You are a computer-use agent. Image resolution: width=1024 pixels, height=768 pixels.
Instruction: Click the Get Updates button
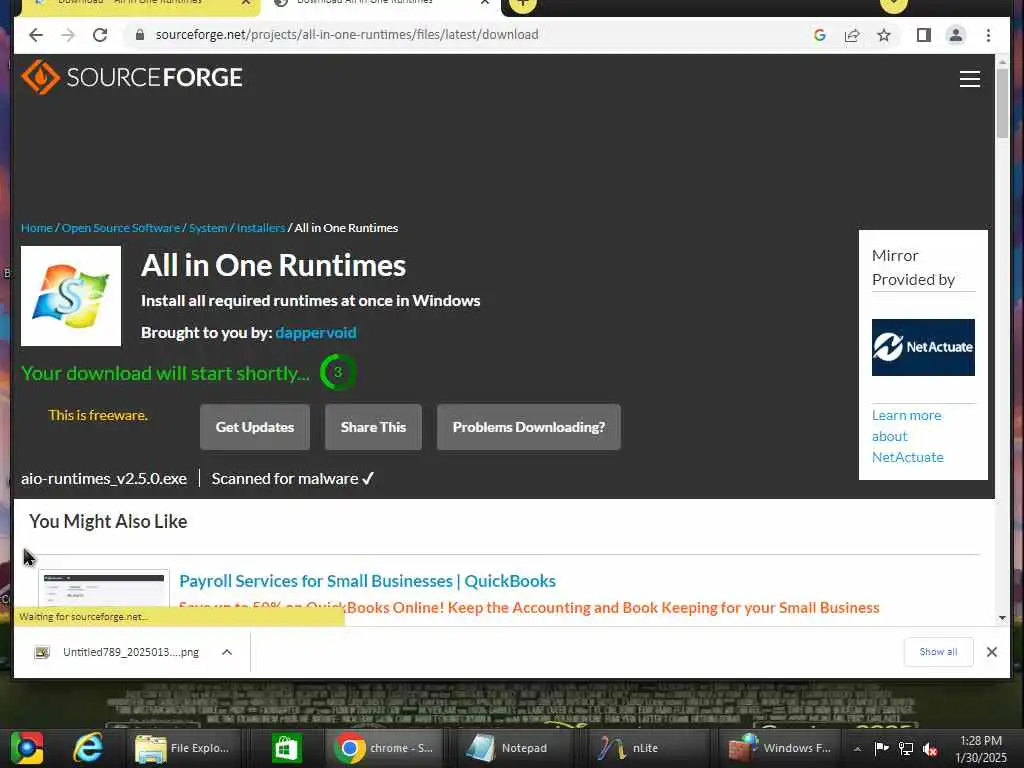click(255, 427)
